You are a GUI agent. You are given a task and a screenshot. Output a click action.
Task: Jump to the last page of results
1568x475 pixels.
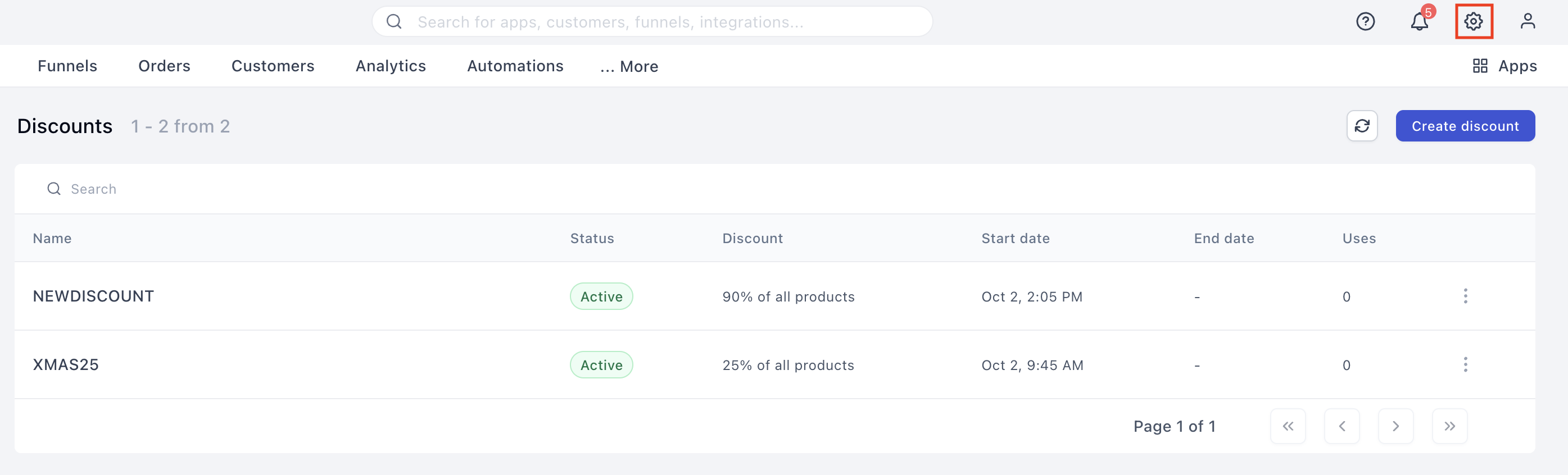(1449, 426)
